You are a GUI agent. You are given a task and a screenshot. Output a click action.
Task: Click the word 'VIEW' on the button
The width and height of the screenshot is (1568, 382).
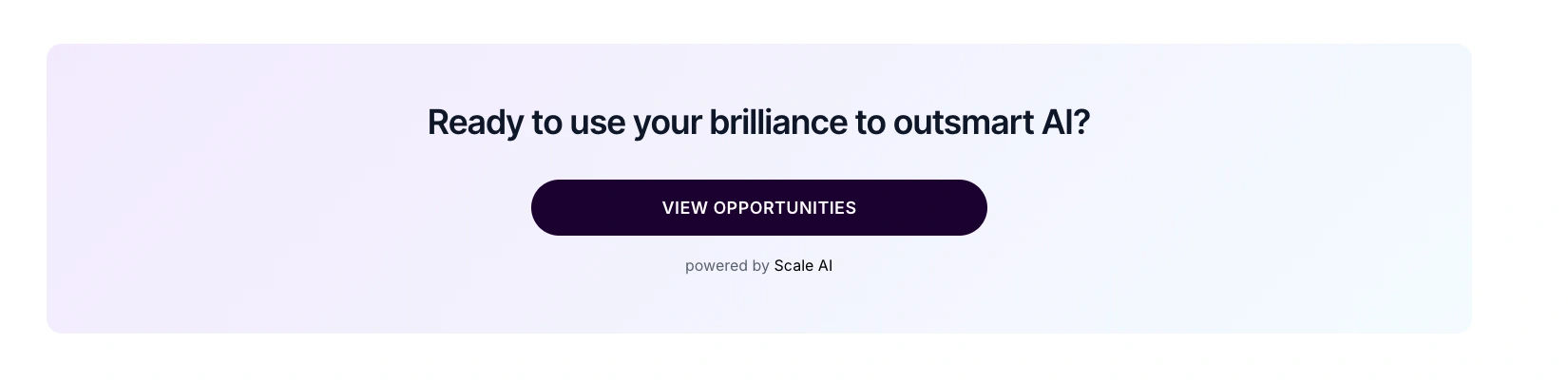point(684,208)
